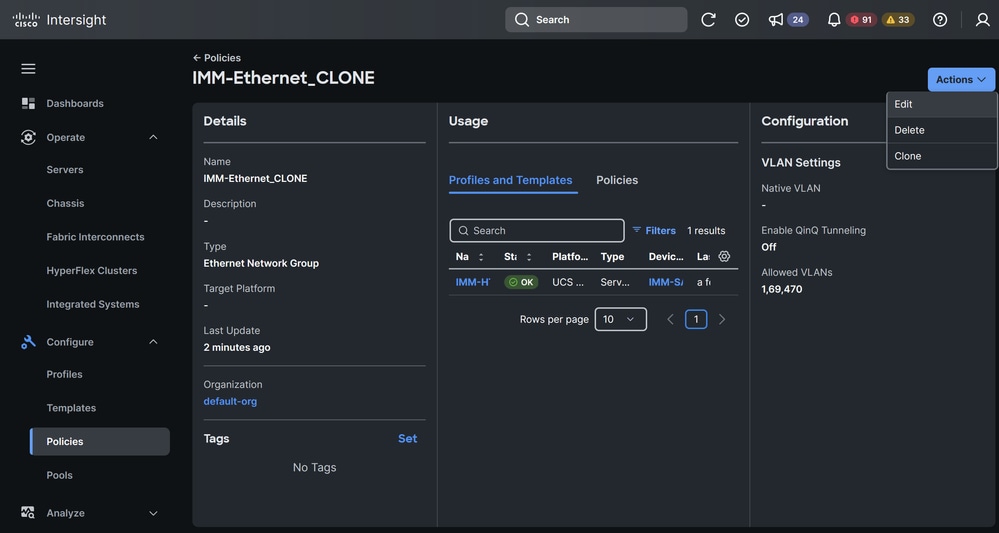Screen dimensions: 999x533
Task: Go to previous page arrow
Action: [670, 319]
